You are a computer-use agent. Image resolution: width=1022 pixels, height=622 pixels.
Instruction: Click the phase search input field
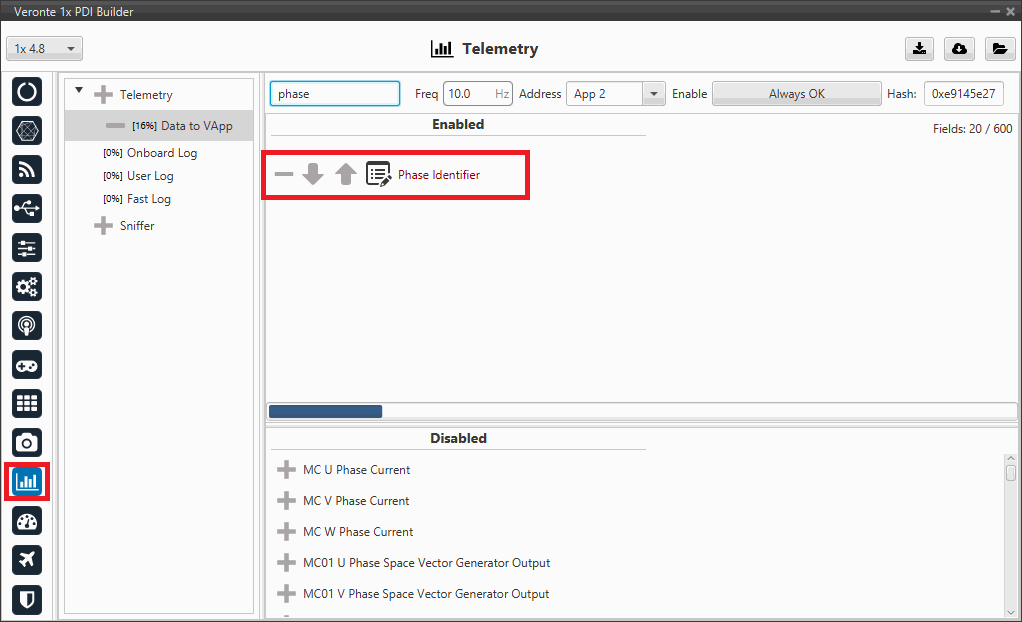coord(334,94)
